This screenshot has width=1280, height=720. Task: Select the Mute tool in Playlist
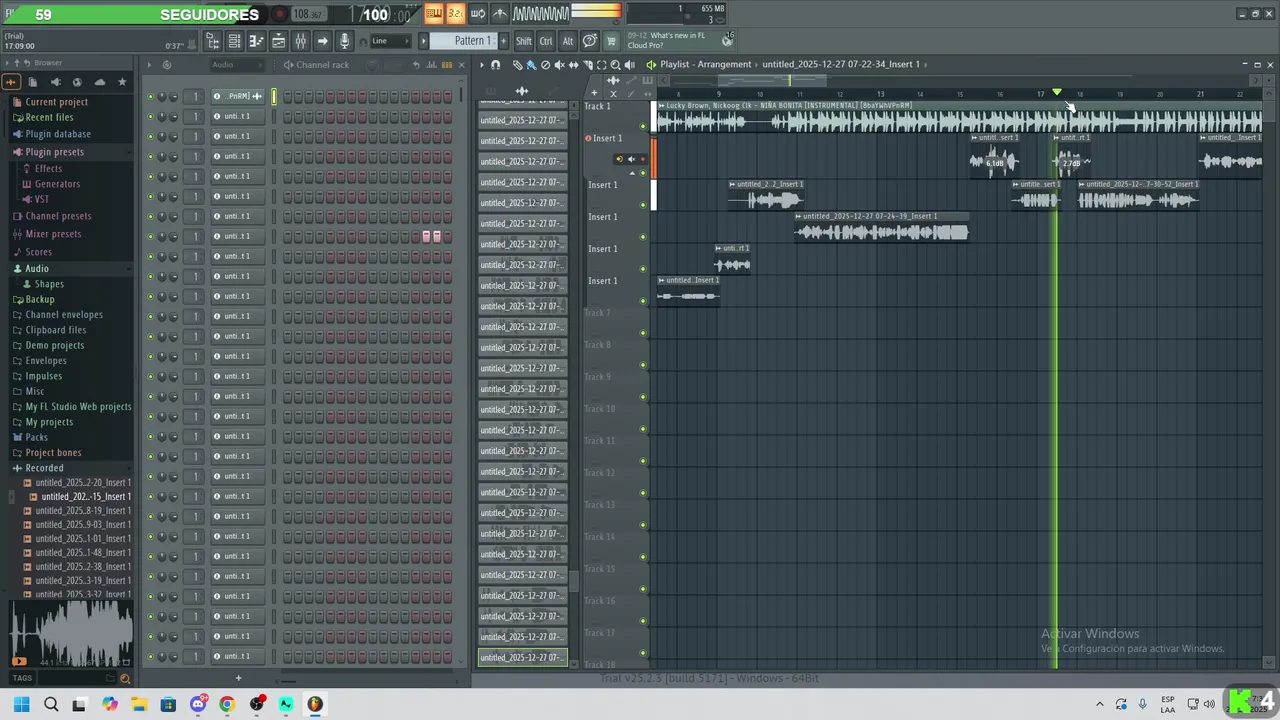pyautogui.click(x=559, y=65)
